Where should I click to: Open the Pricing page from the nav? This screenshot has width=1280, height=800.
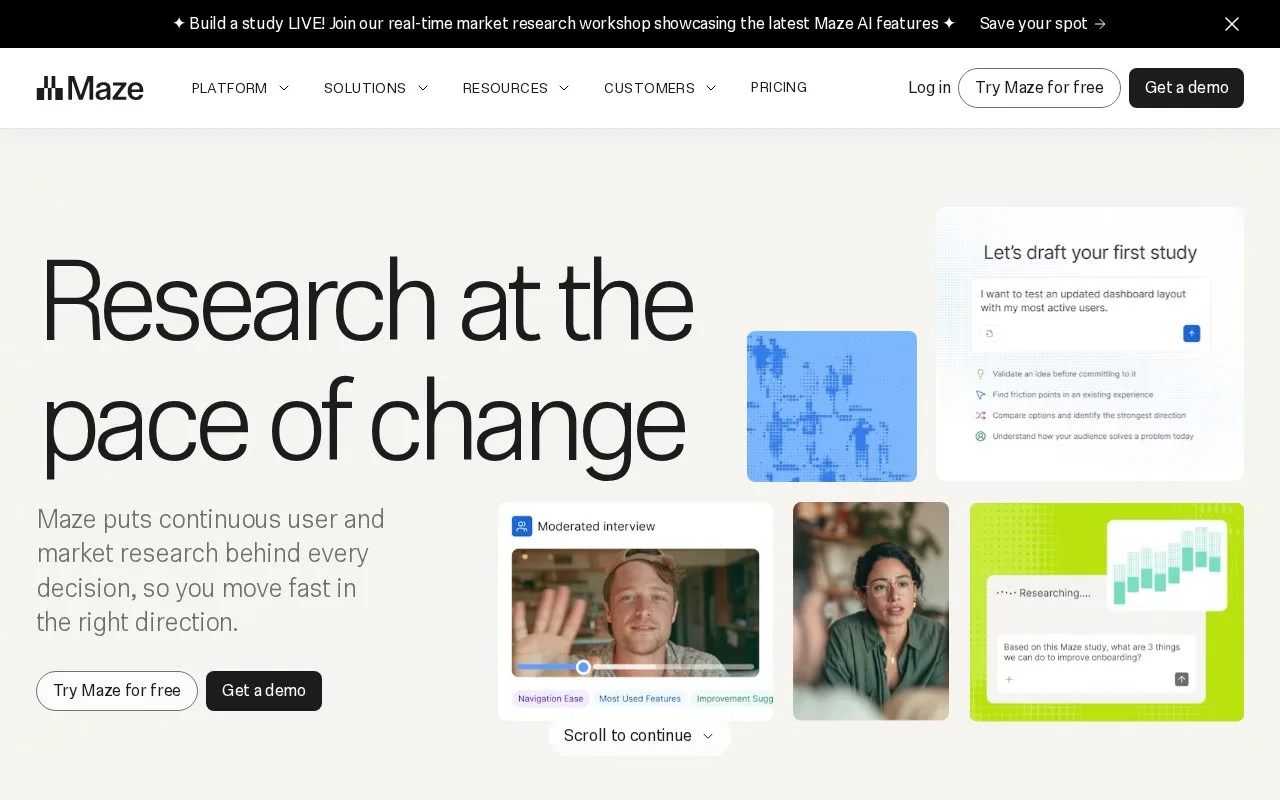[x=779, y=88]
